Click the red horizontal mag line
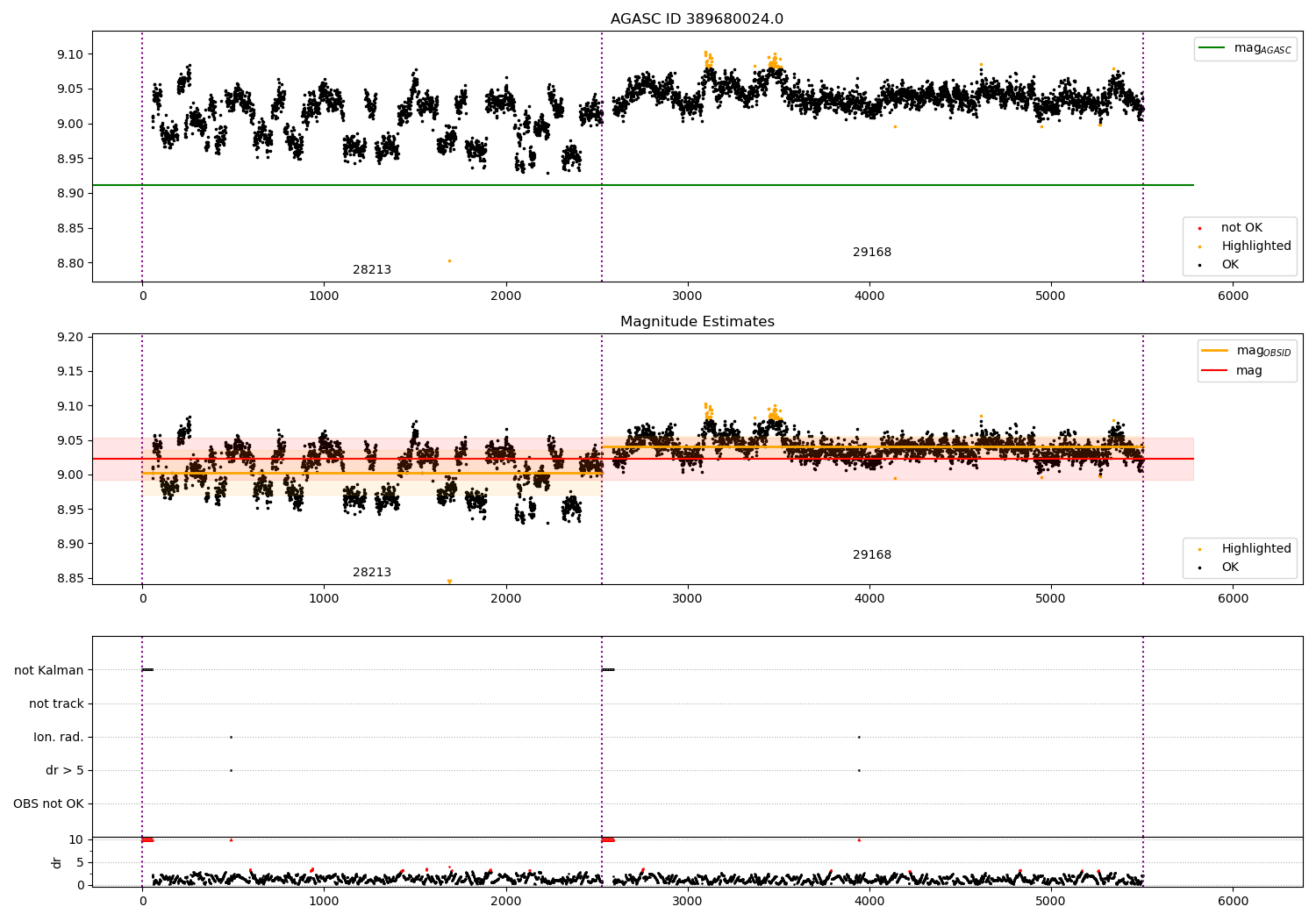The image size is (1316, 921). pos(642,459)
